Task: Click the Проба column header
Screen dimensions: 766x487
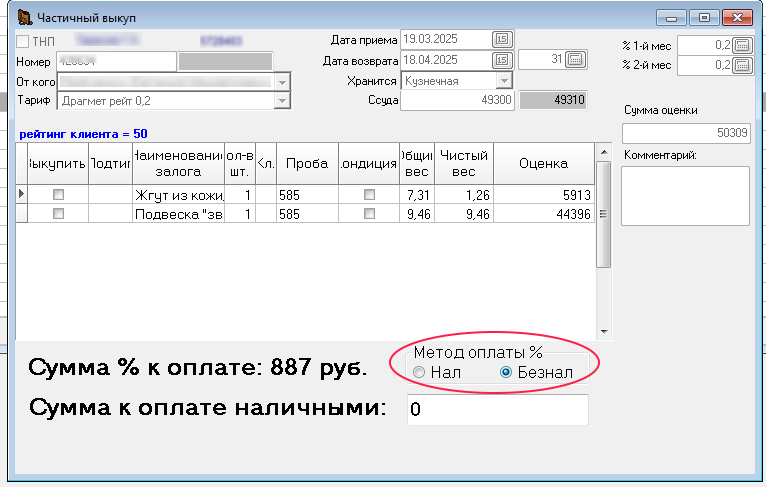Action: pos(307,164)
